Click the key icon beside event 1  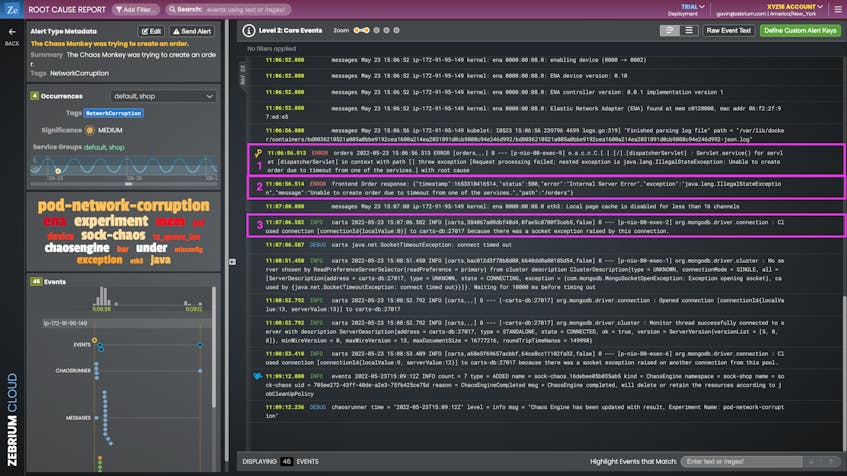coord(257,154)
